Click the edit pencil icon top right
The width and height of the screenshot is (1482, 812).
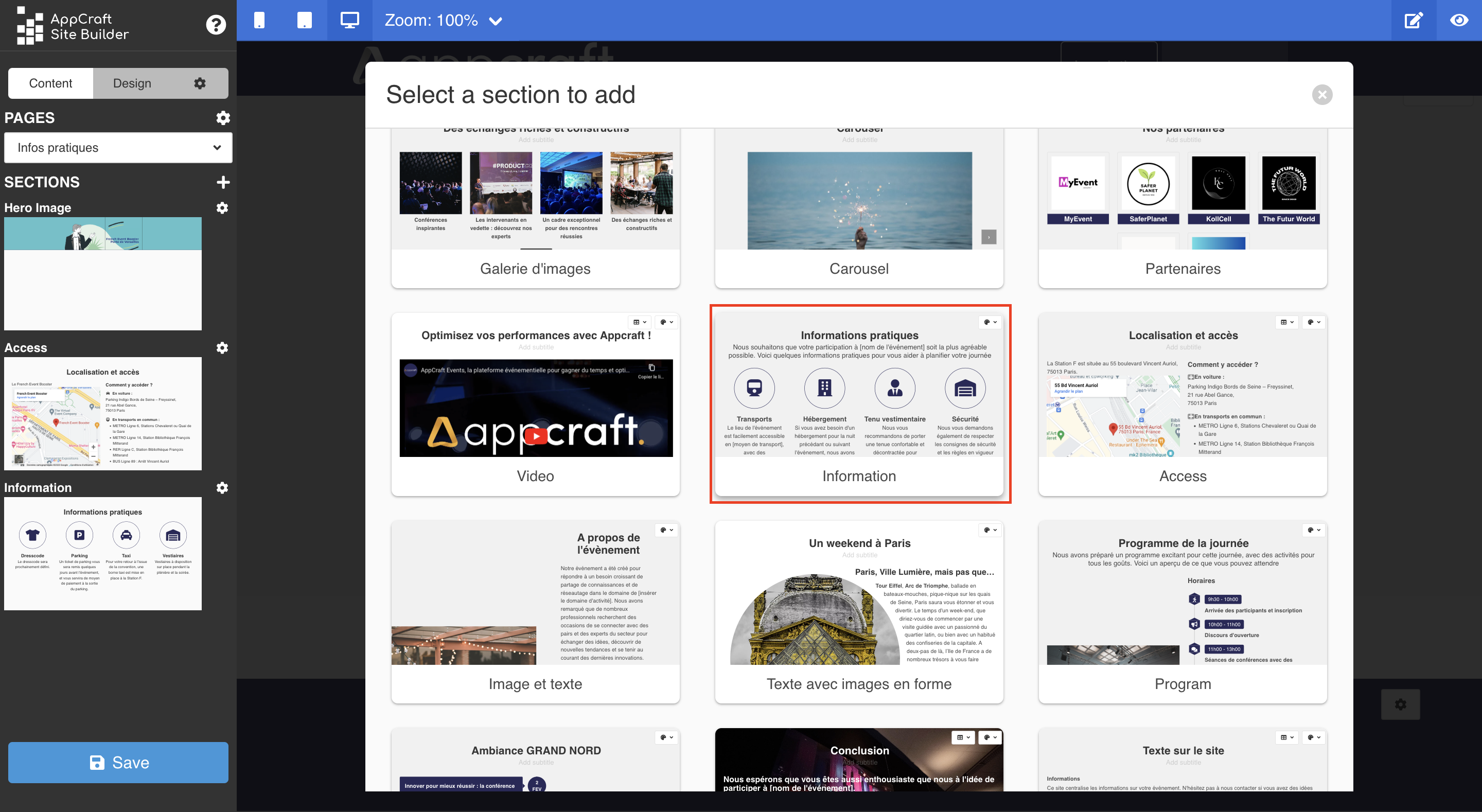[x=1414, y=18]
